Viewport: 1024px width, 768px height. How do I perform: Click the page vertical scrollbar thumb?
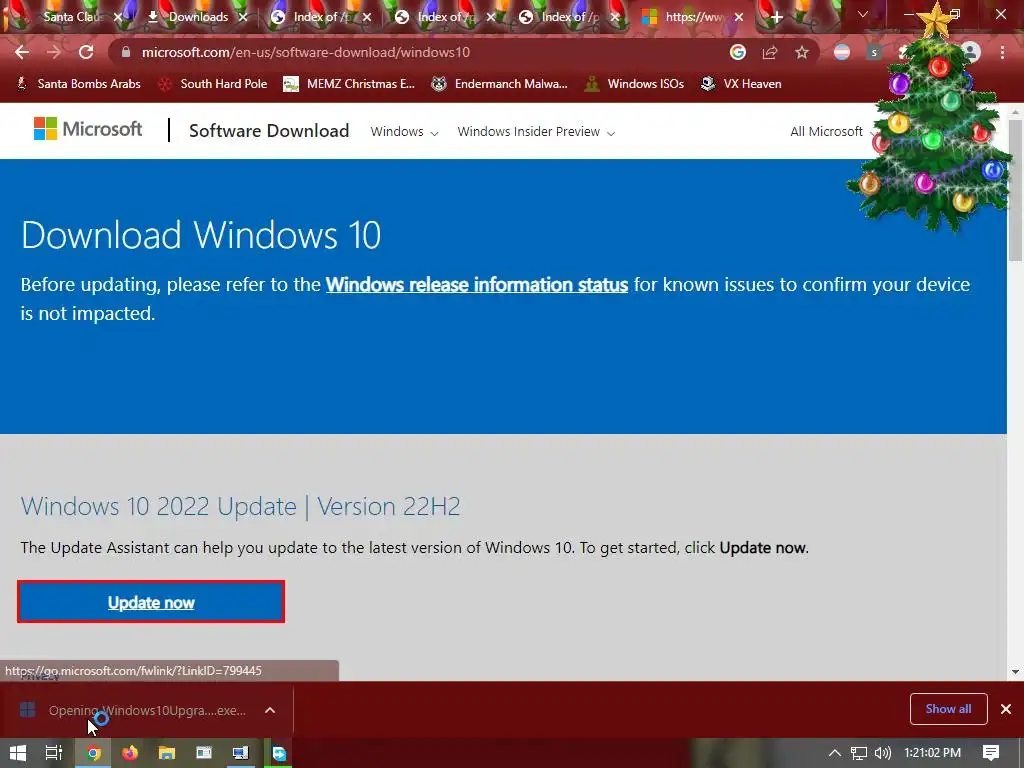1016,191
